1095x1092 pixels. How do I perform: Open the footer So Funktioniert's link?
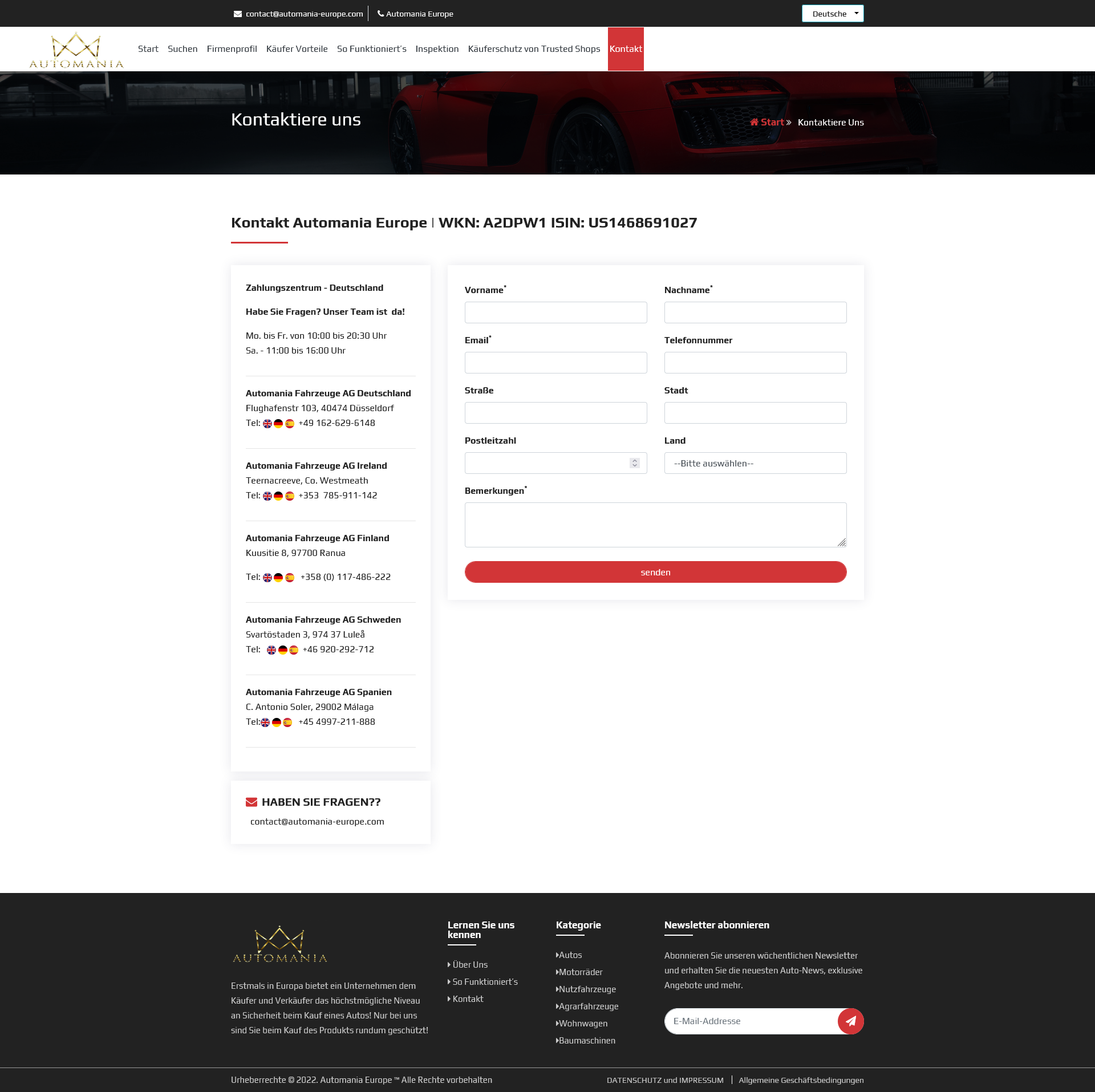click(x=485, y=982)
